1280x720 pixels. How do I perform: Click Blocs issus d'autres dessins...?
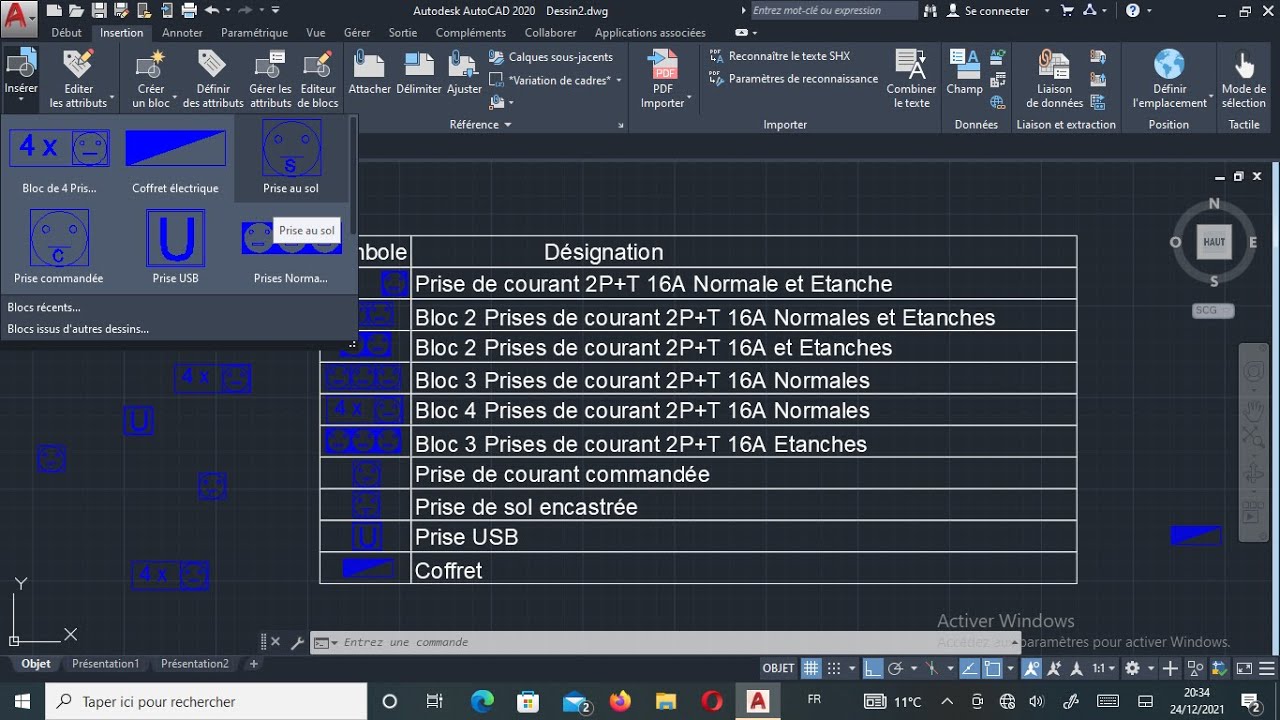[78, 329]
